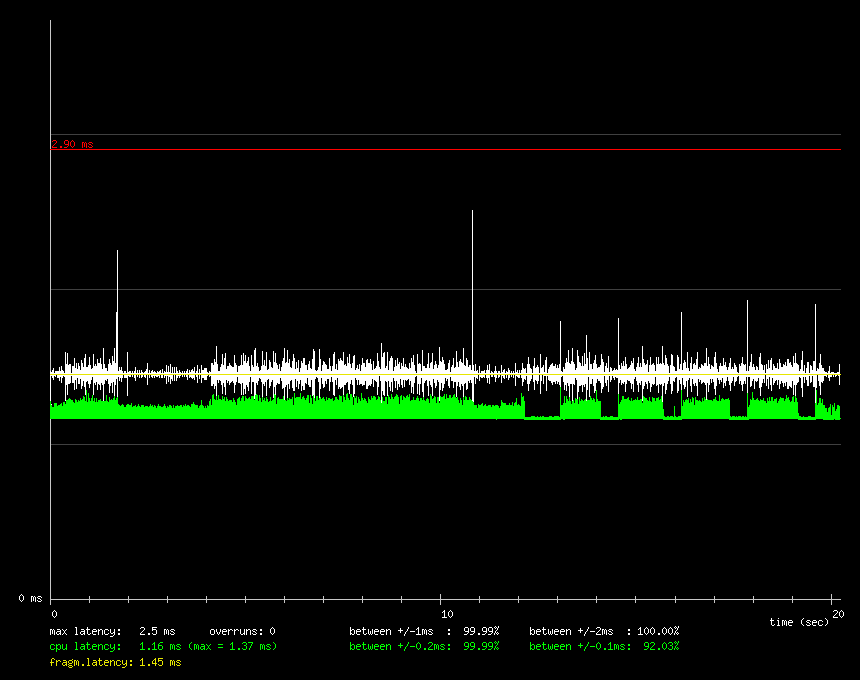This screenshot has height=680, width=860.
Task: Click the 0 second tick label on x-axis
Action: pos(54,614)
